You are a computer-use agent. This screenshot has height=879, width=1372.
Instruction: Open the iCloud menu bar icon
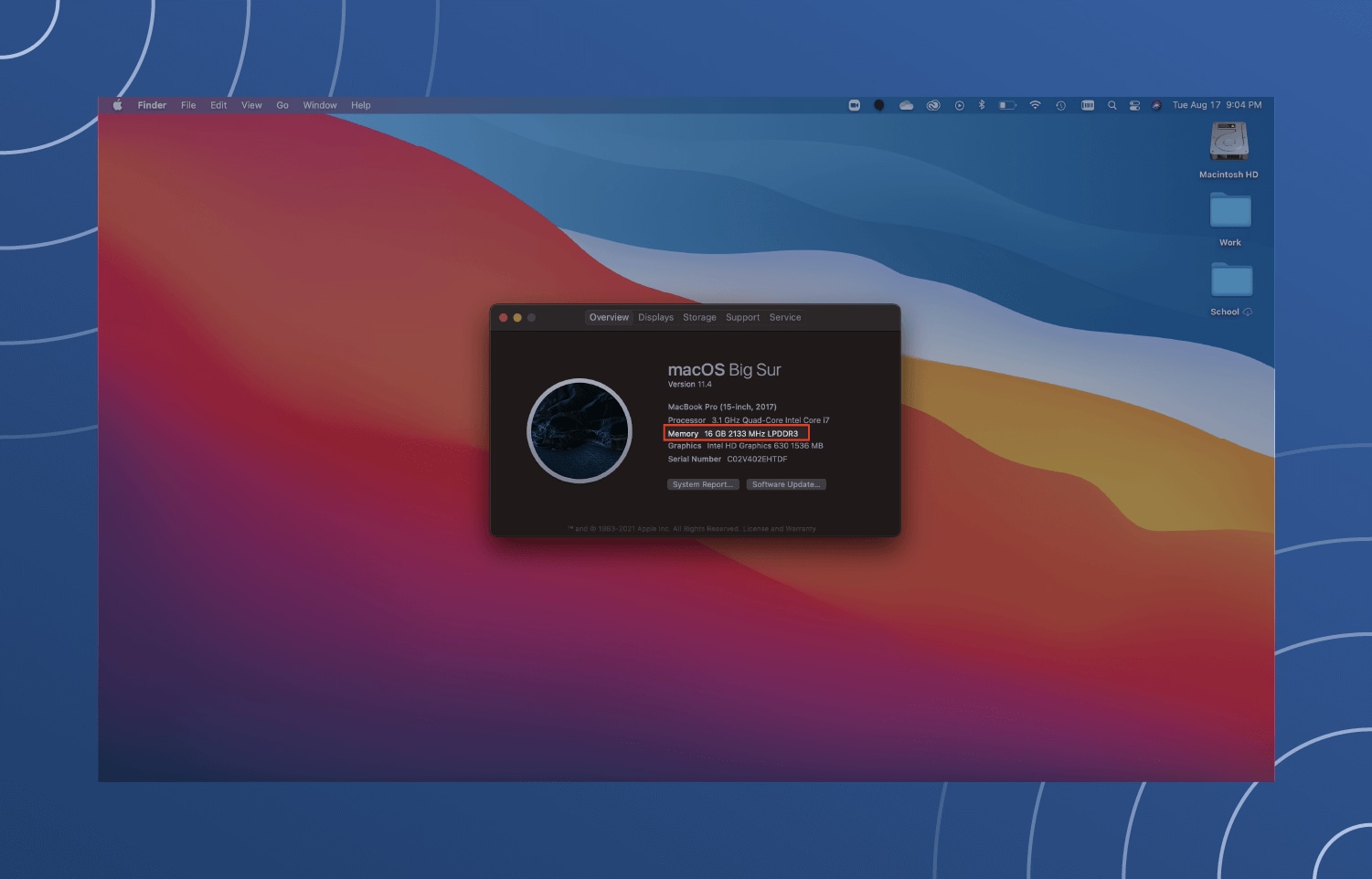click(x=907, y=105)
